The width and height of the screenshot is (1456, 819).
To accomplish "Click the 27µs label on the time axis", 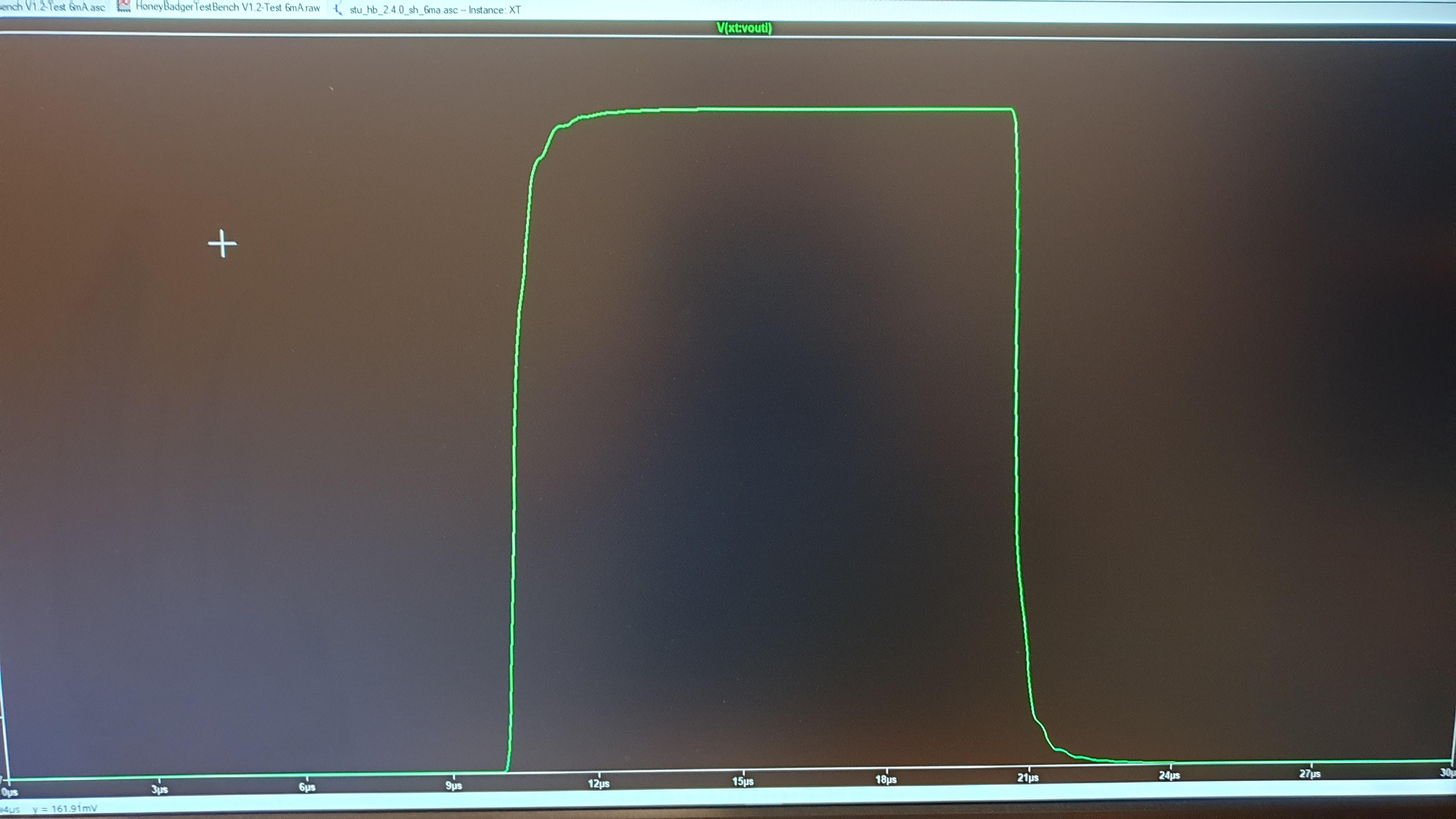I will (x=1310, y=774).
